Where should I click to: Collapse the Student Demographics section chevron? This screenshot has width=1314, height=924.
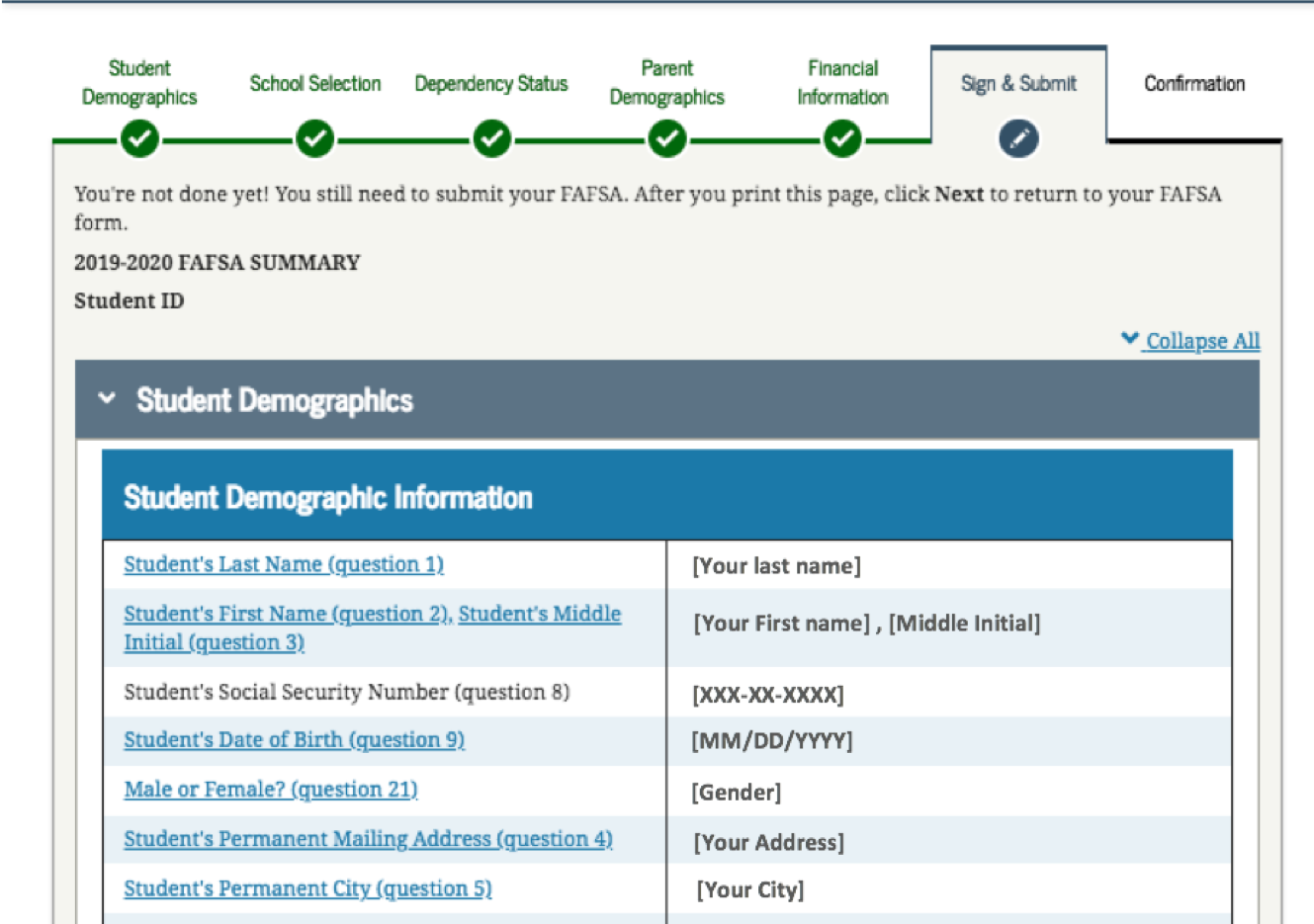coord(107,398)
